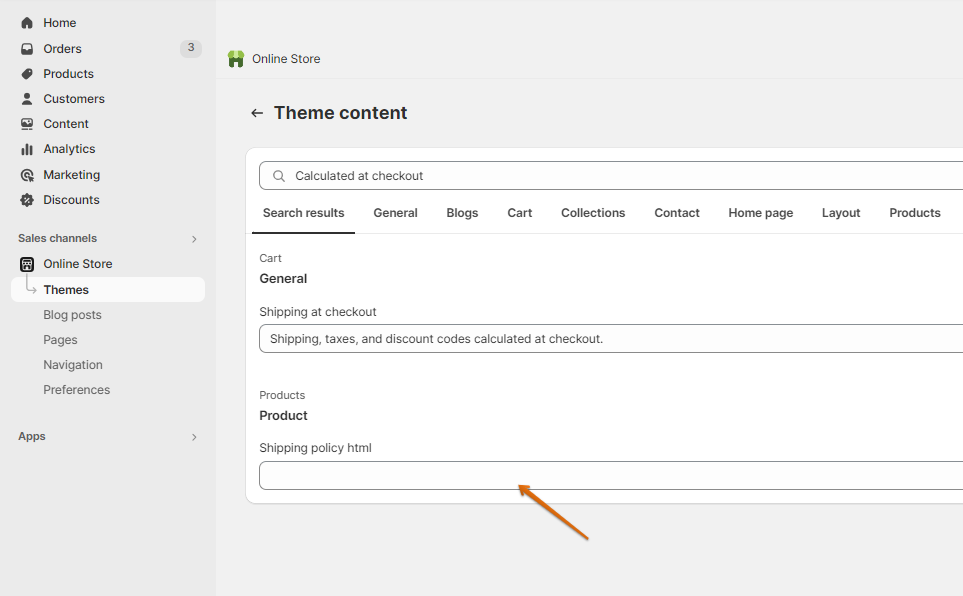Click the Content icon in sidebar
963x596 pixels.
pos(27,124)
